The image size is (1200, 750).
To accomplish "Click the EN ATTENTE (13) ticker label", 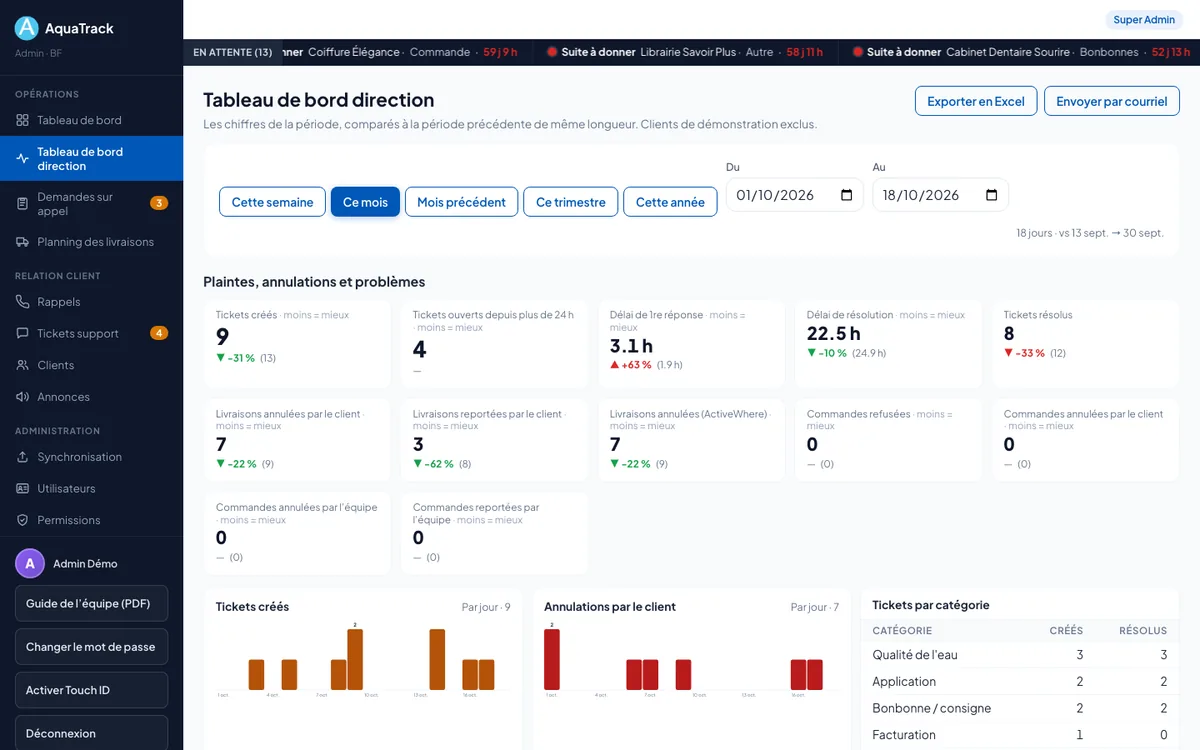I will tap(232, 52).
